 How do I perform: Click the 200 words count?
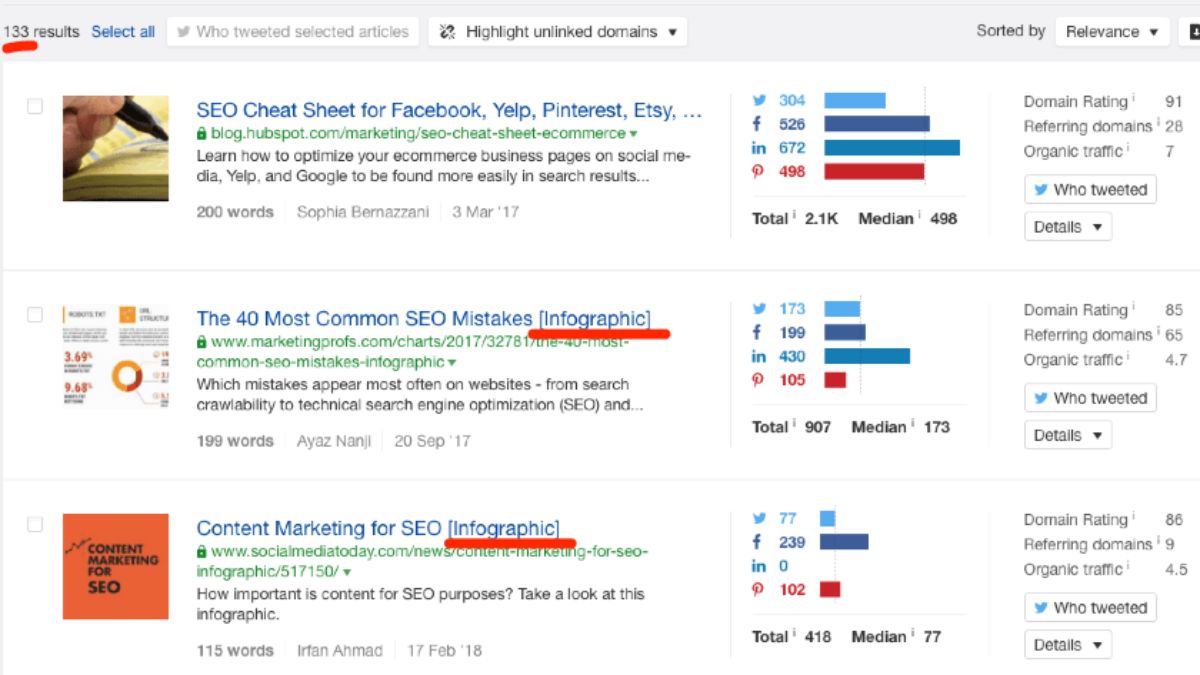(235, 212)
